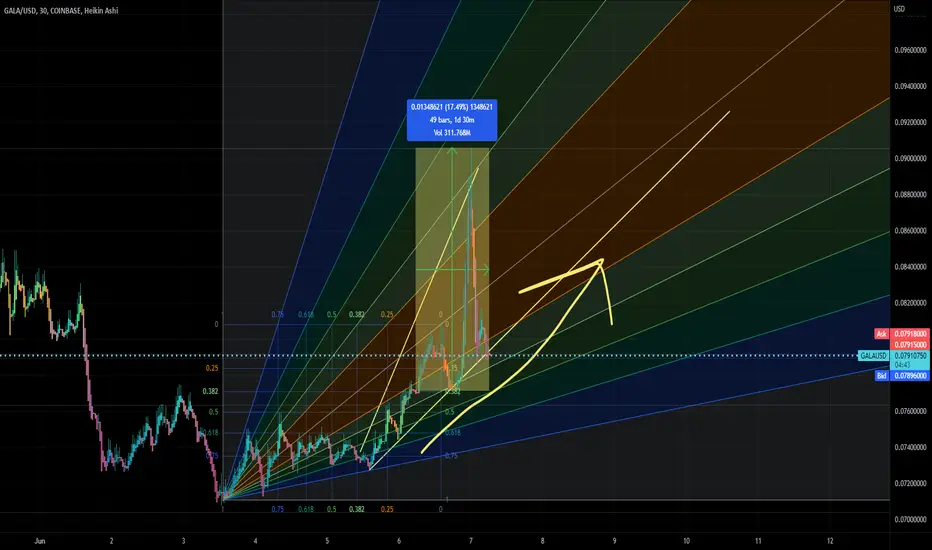The width and height of the screenshot is (932, 550).
Task: Click the blue dotted current price line
Action: pos(428,356)
